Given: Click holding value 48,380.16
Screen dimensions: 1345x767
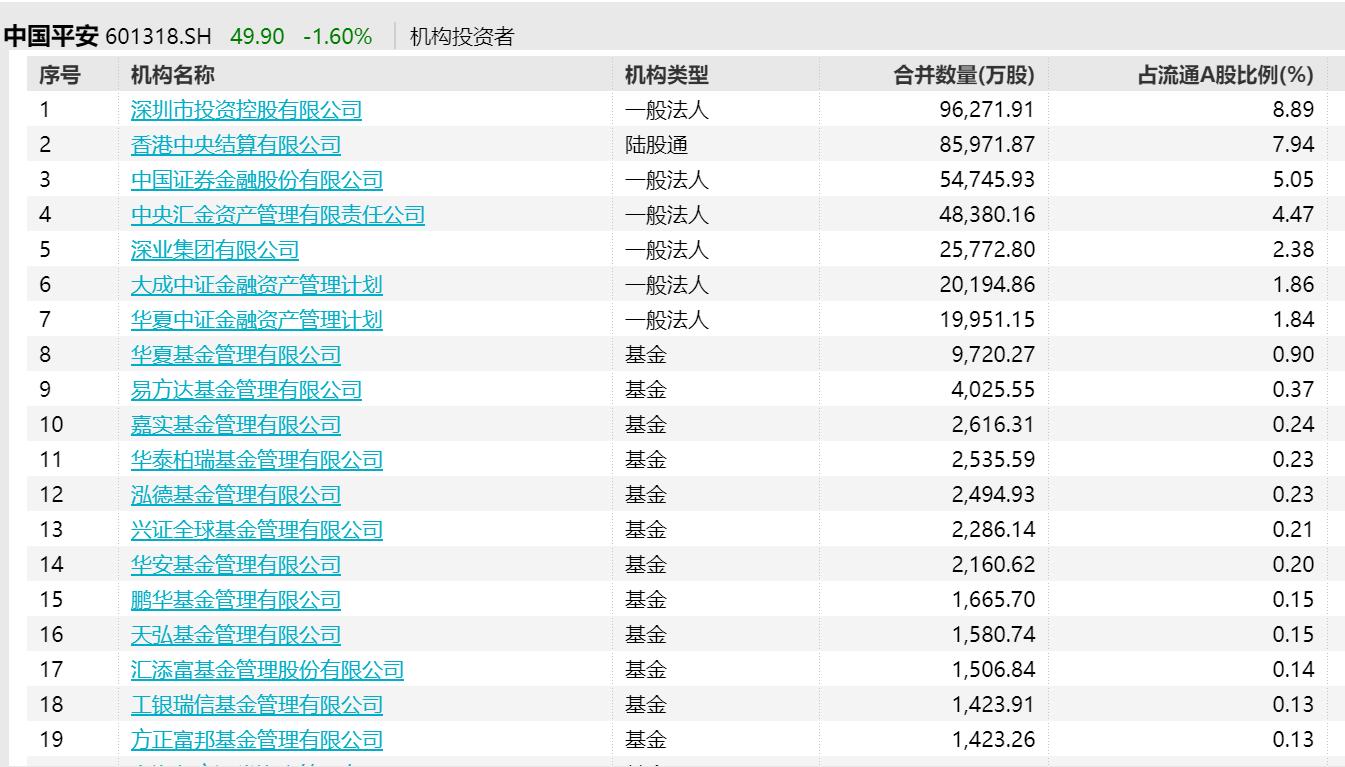Looking at the screenshot, I should pyautogui.click(x=985, y=215).
